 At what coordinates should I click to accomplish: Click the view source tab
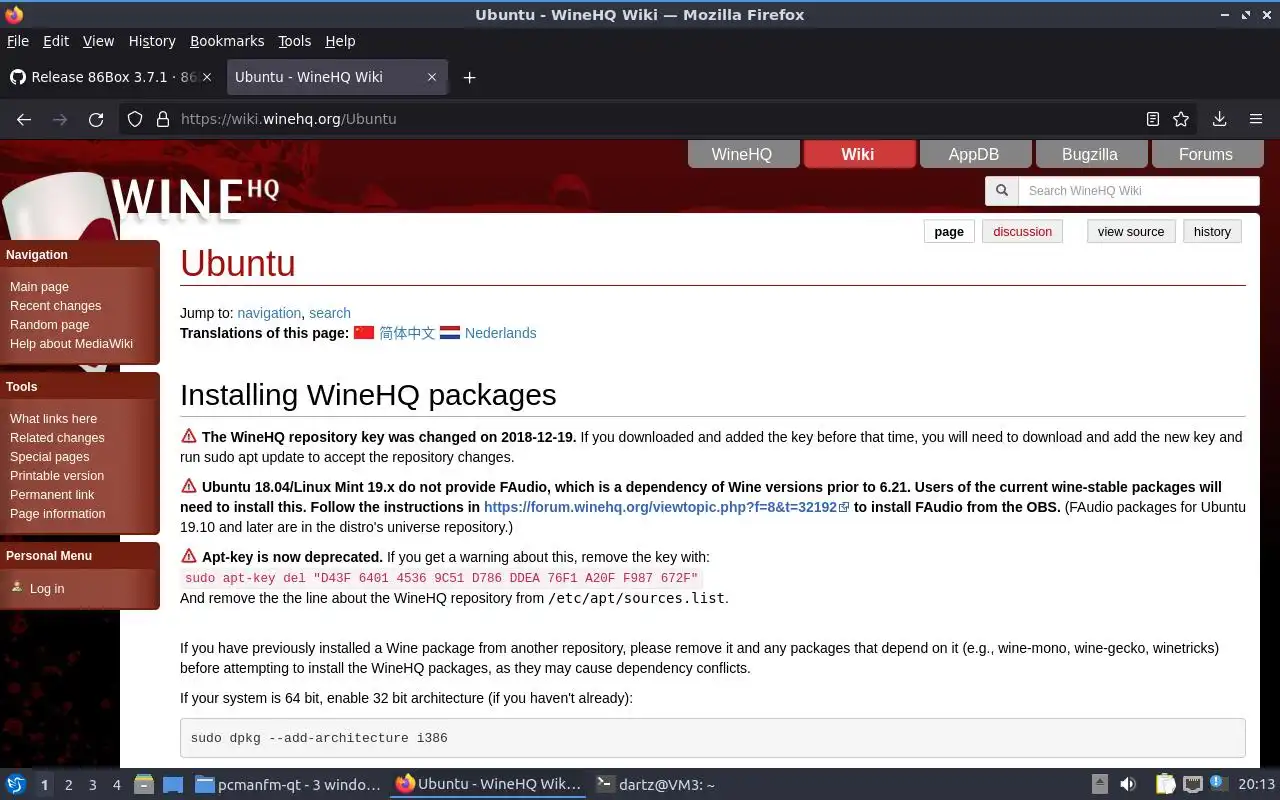point(1131,232)
